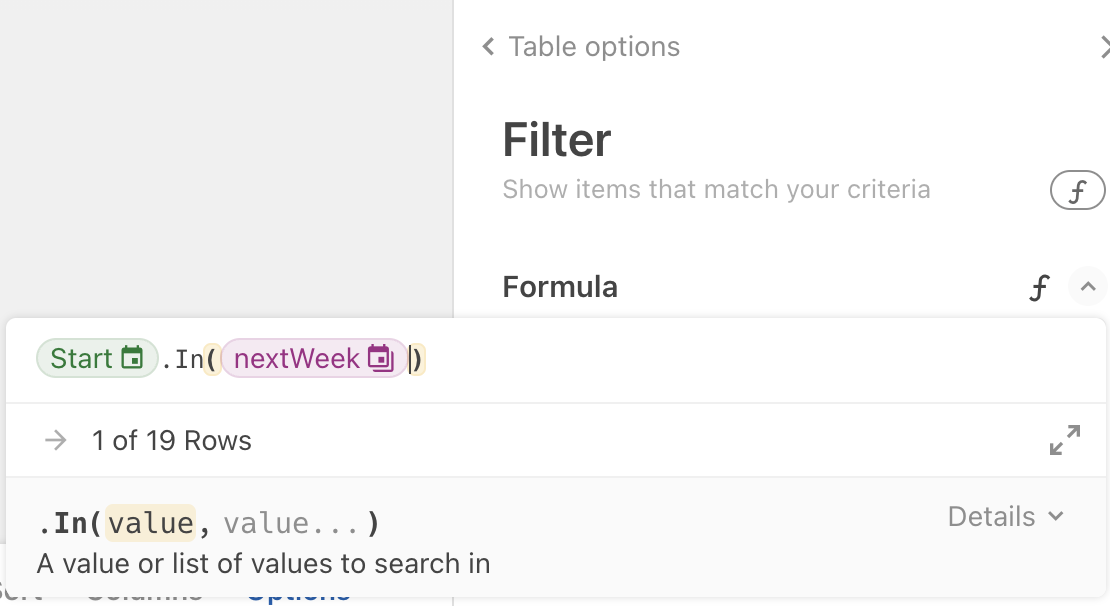Click the chevron next to Details

pyautogui.click(x=1055, y=516)
